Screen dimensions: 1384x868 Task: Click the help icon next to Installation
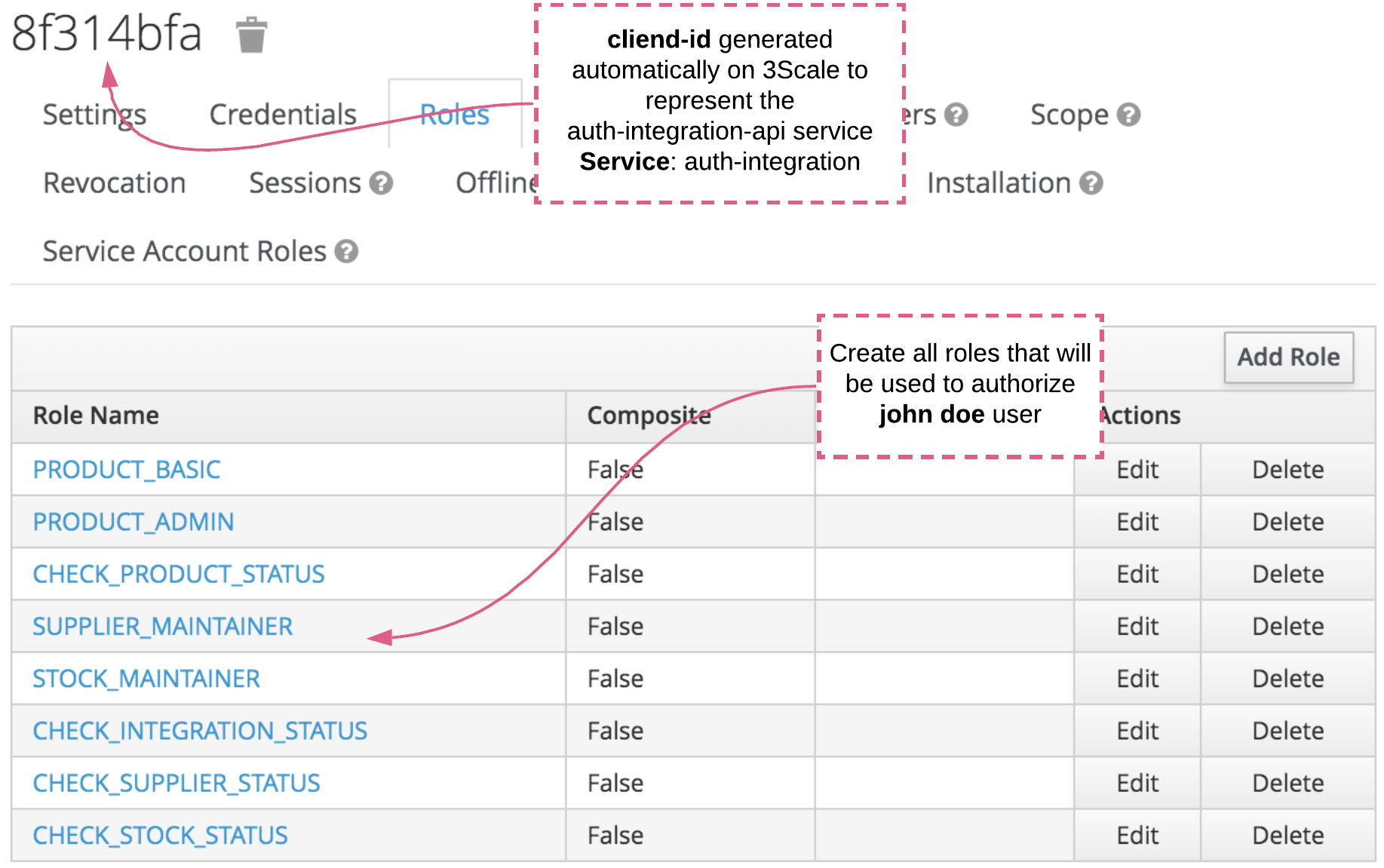(1091, 183)
